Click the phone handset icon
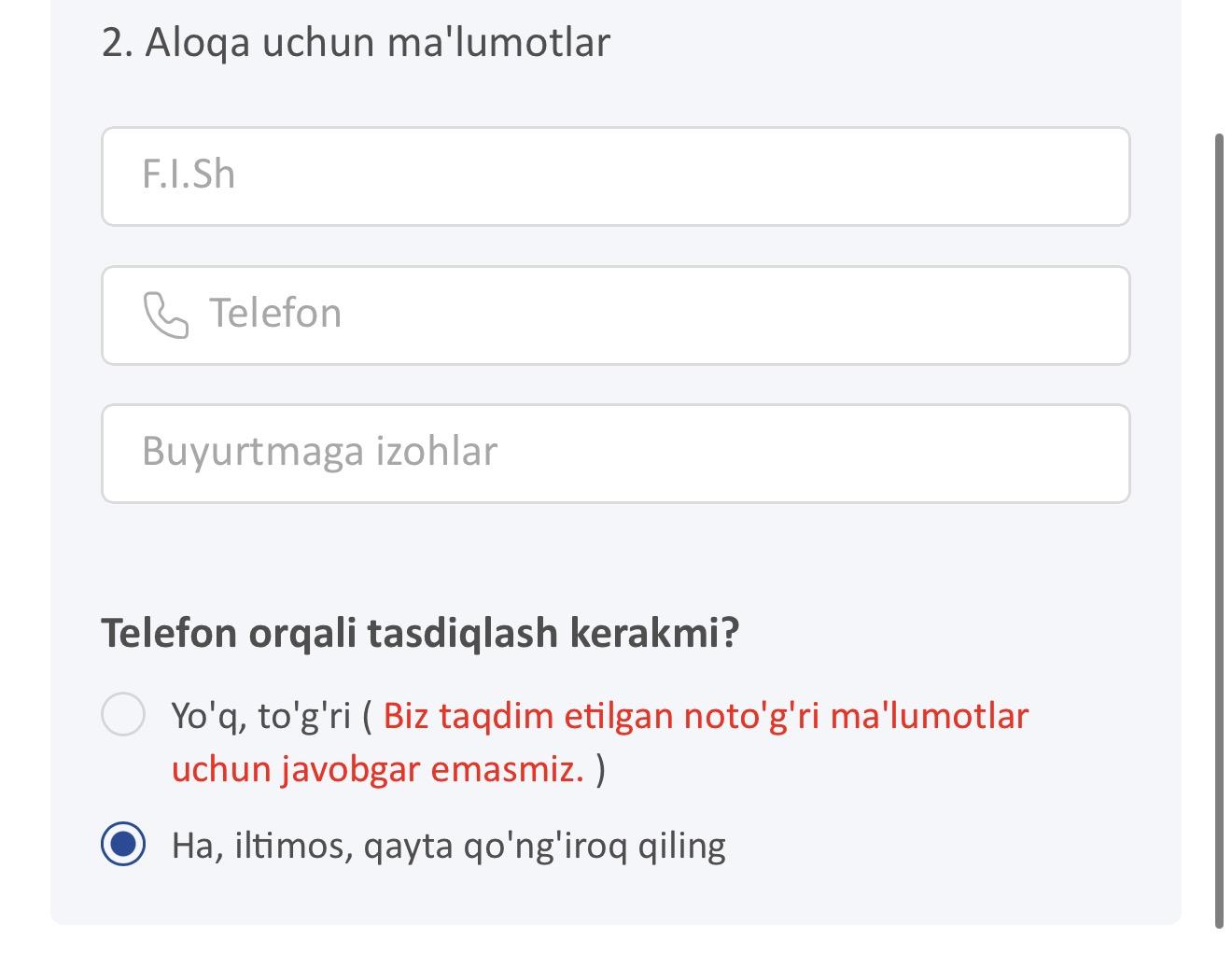The image size is (1232, 967). coord(165,315)
